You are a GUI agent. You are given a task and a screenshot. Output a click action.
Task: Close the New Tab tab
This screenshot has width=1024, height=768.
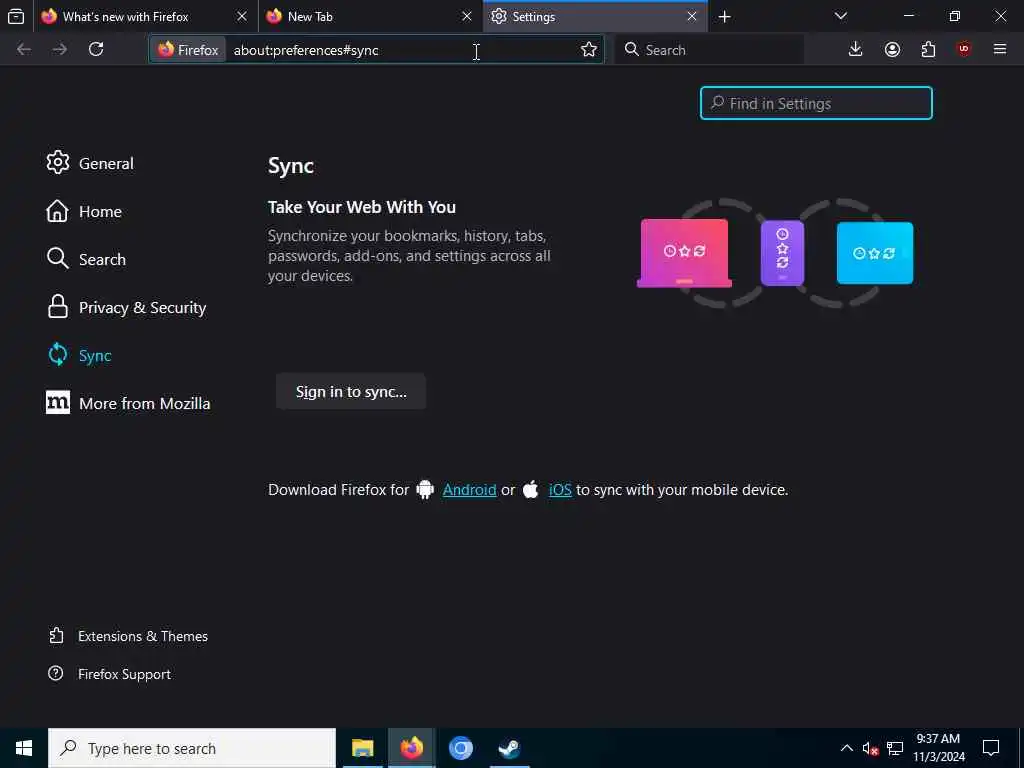(466, 16)
